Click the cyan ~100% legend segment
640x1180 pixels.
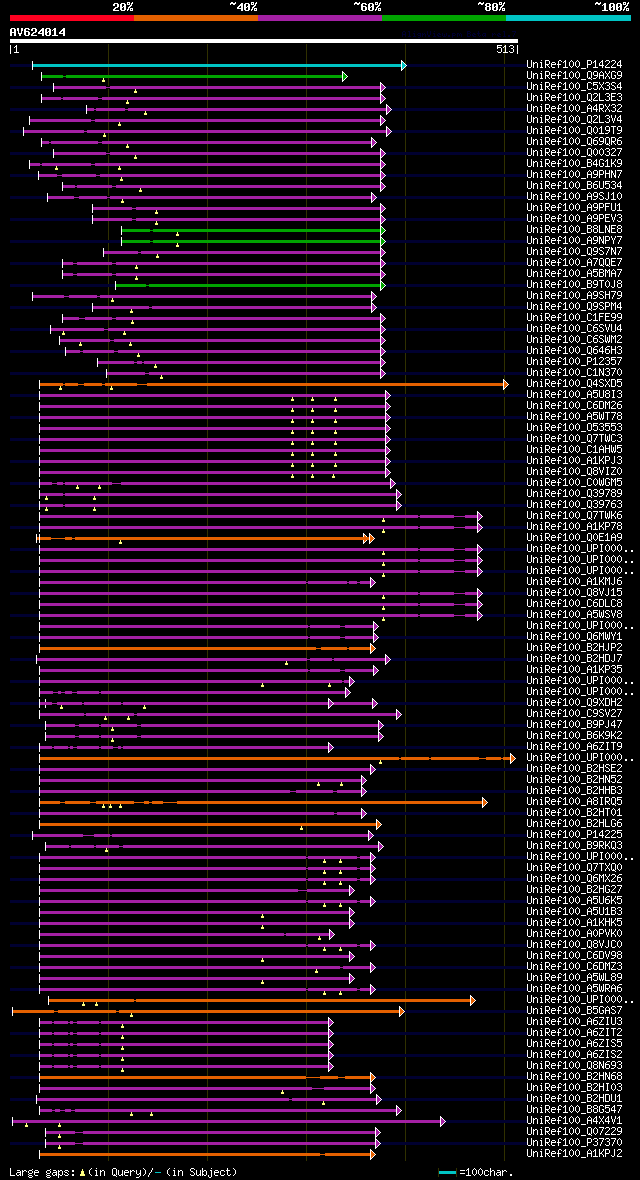point(568,17)
